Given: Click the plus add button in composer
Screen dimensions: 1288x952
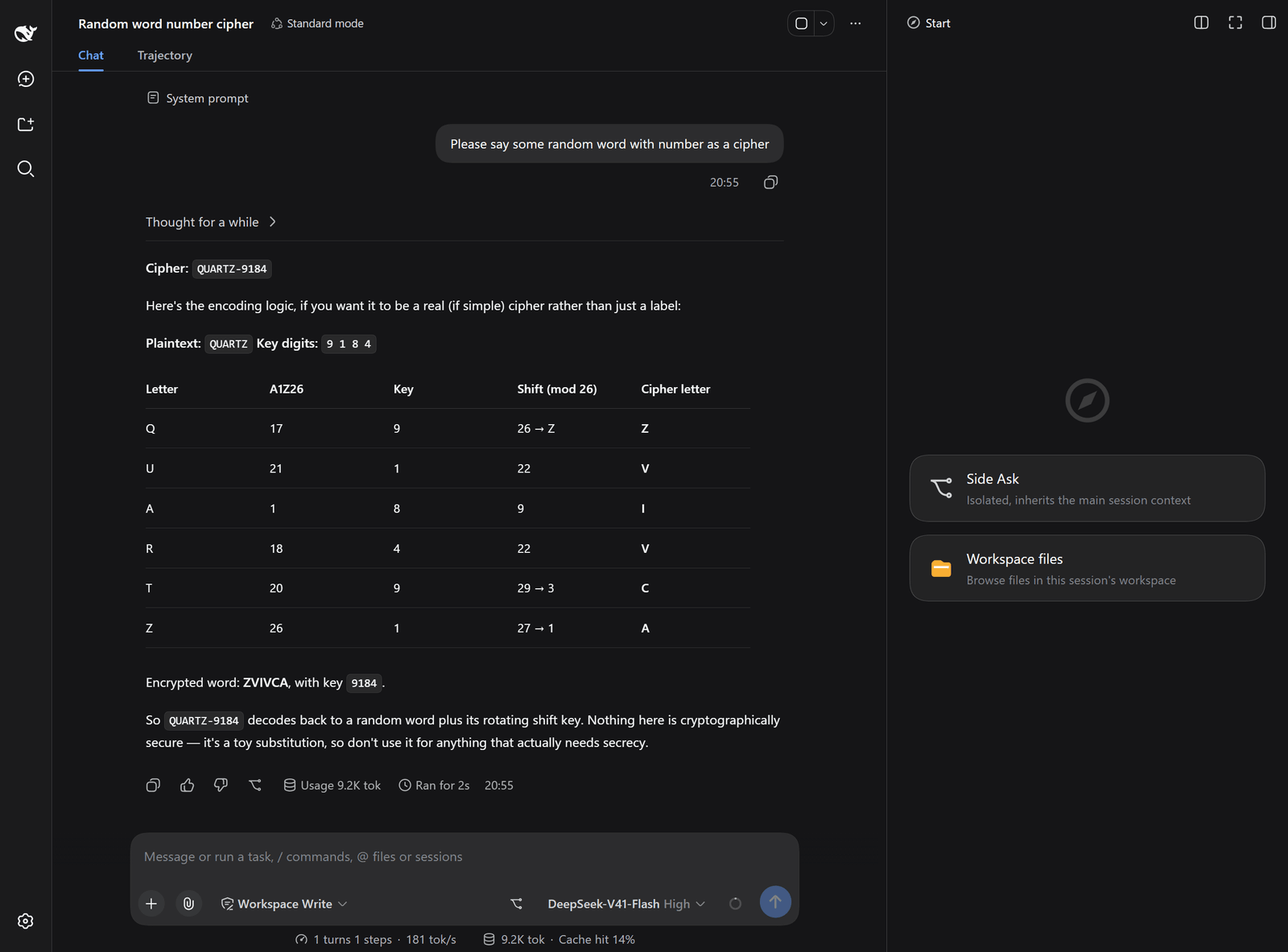Looking at the screenshot, I should (151, 904).
